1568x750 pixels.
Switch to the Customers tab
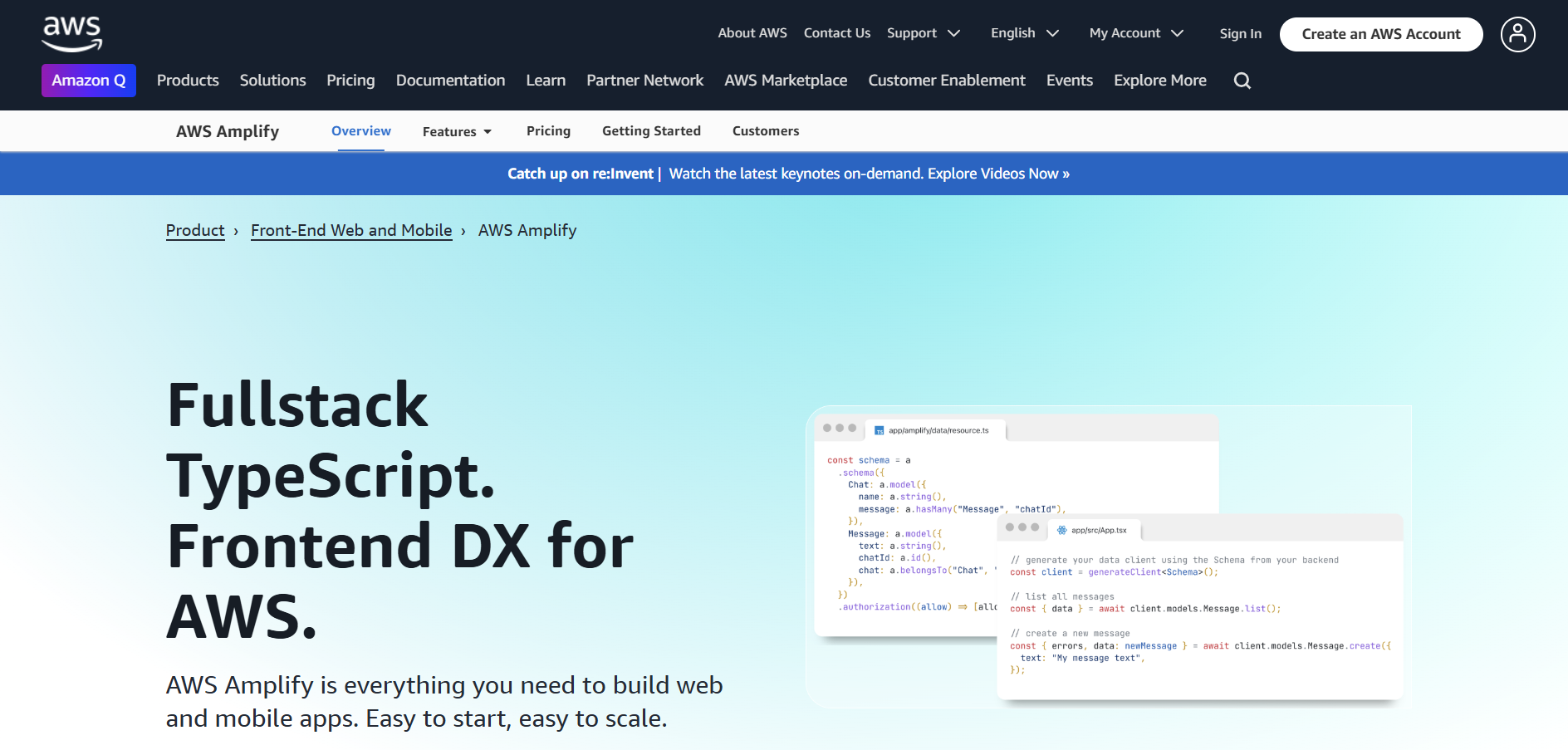766,131
